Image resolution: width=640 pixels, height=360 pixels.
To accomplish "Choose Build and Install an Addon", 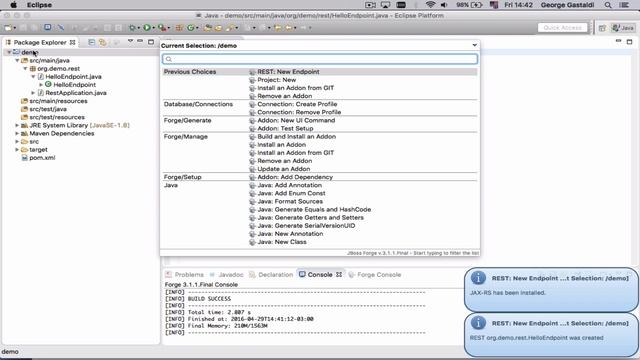I will tap(296, 137).
